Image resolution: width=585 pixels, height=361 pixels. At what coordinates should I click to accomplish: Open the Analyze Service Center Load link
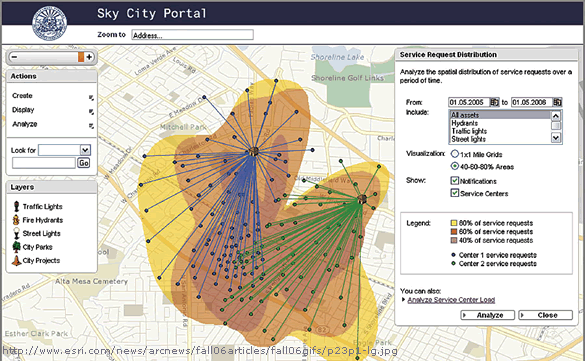coord(451,300)
